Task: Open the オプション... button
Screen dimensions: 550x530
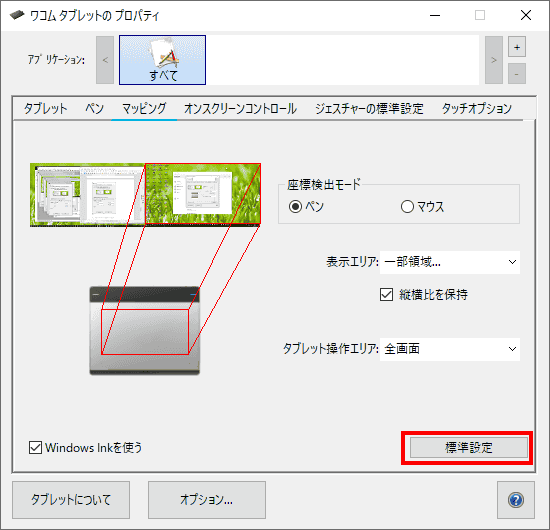Action: [x=207, y=500]
